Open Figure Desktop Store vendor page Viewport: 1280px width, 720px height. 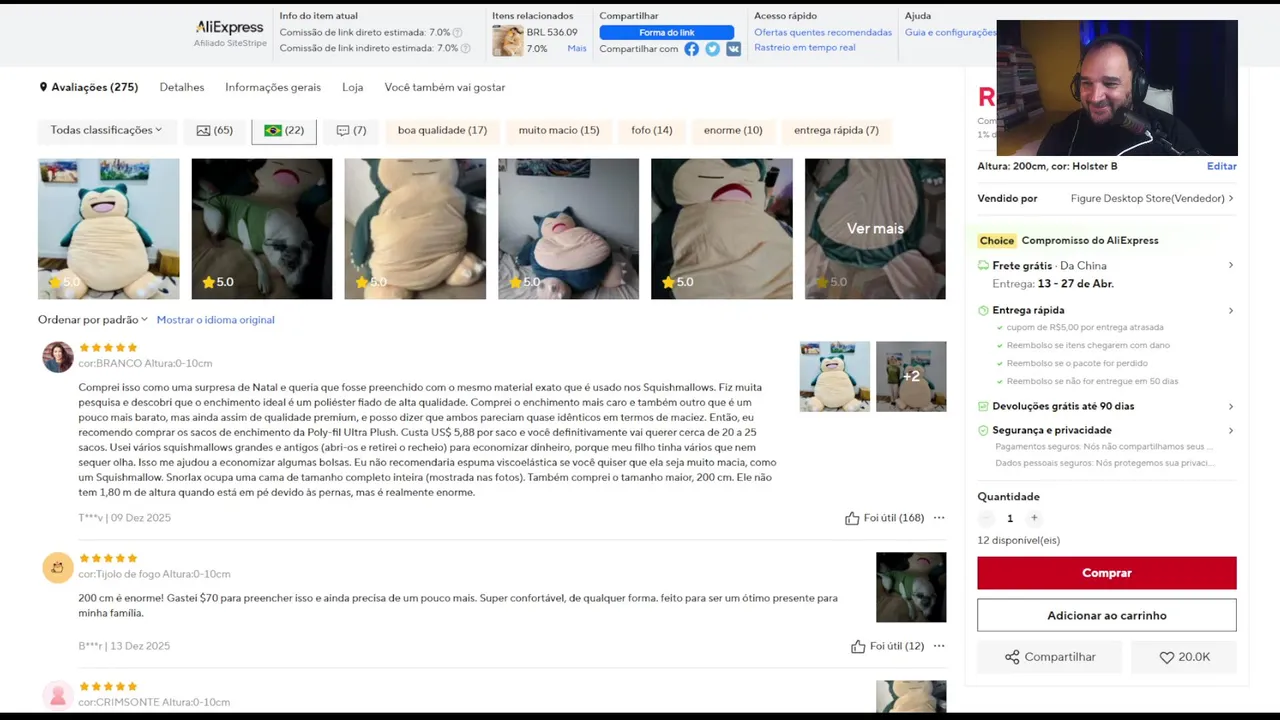tap(1152, 198)
